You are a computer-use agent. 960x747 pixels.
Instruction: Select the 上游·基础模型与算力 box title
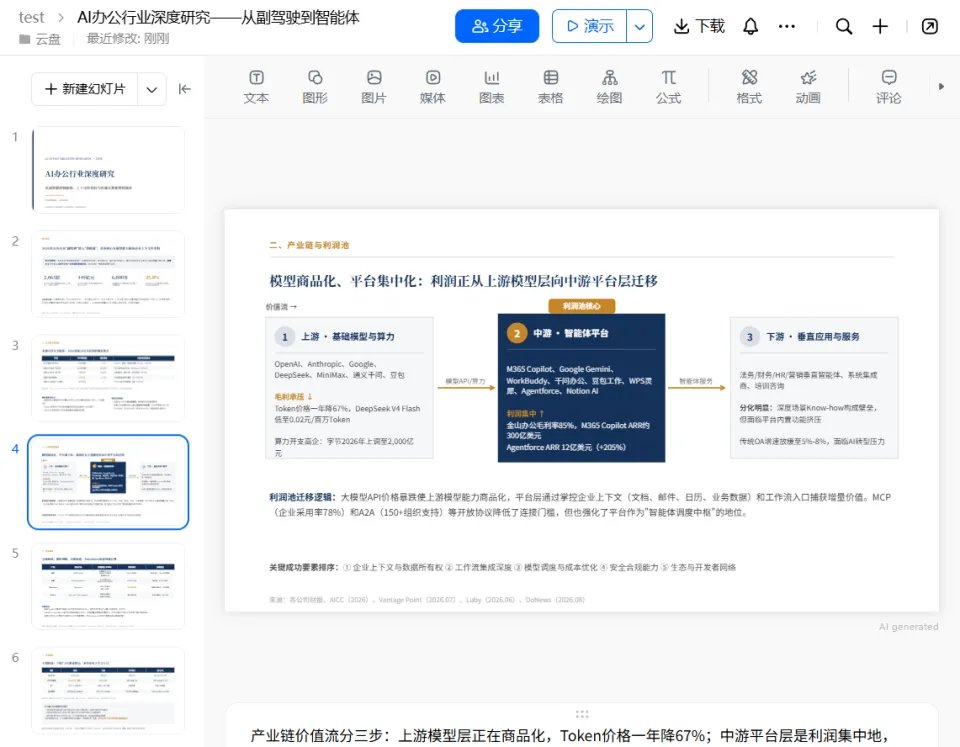pos(348,337)
